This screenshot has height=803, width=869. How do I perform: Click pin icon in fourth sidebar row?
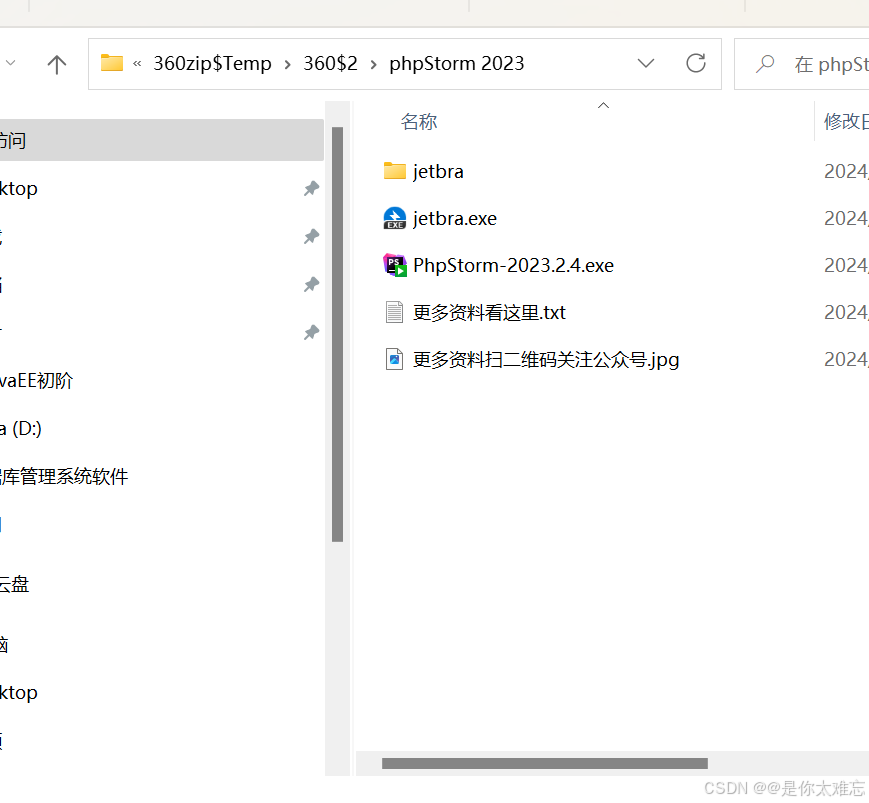pos(311,333)
